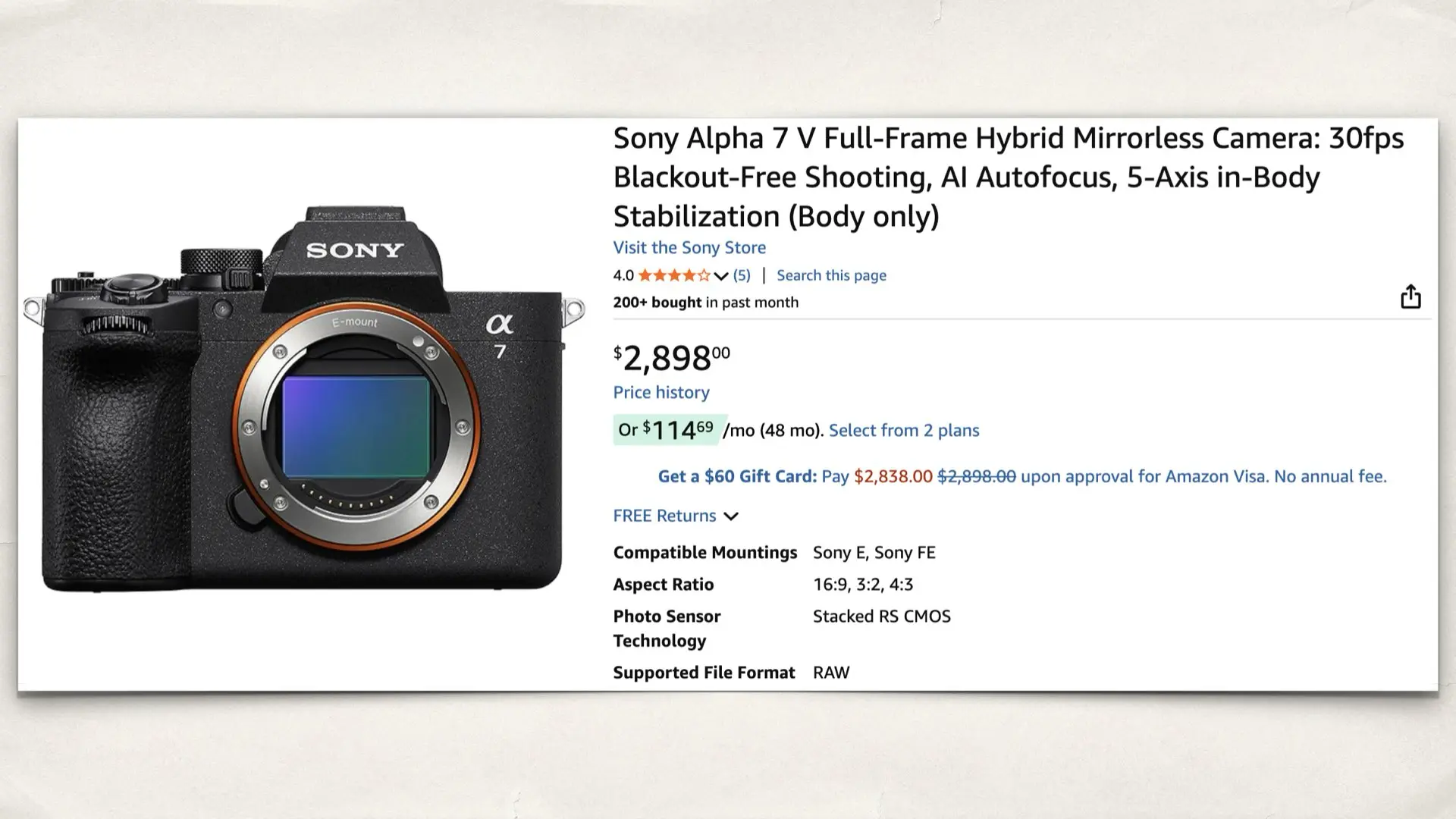Click the share icon
The height and width of the screenshot is (819, 1456).
(1410, 297)
